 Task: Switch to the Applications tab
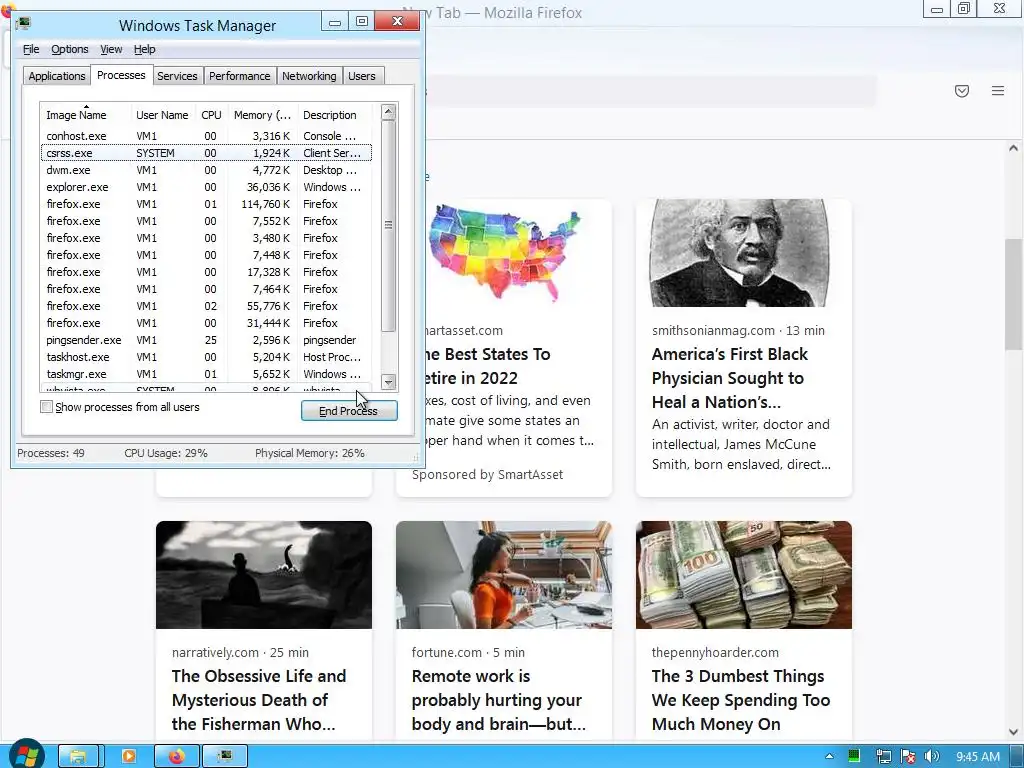coord(57,76)
